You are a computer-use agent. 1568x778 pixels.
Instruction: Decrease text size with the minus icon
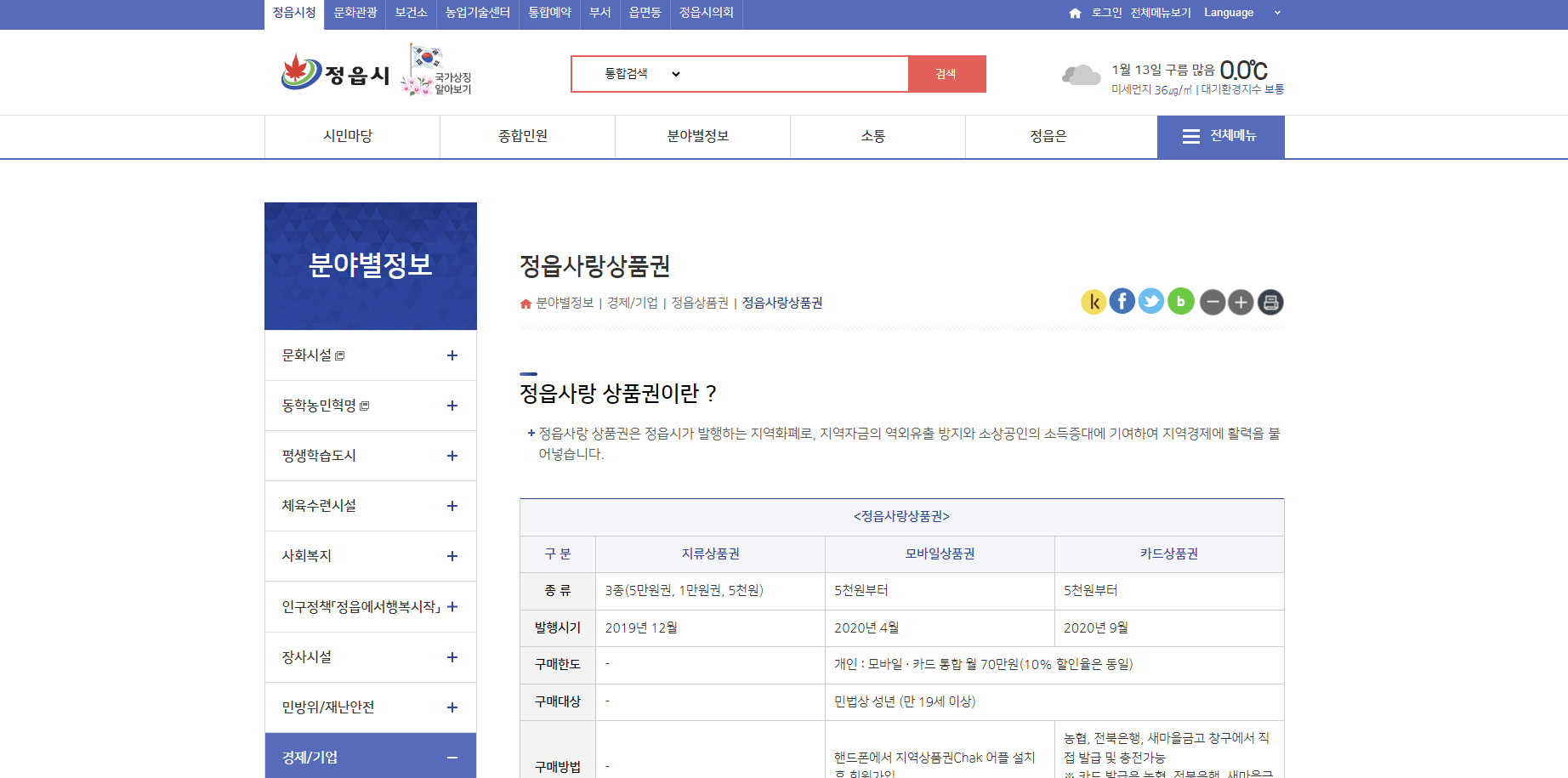pos(1212,301)
